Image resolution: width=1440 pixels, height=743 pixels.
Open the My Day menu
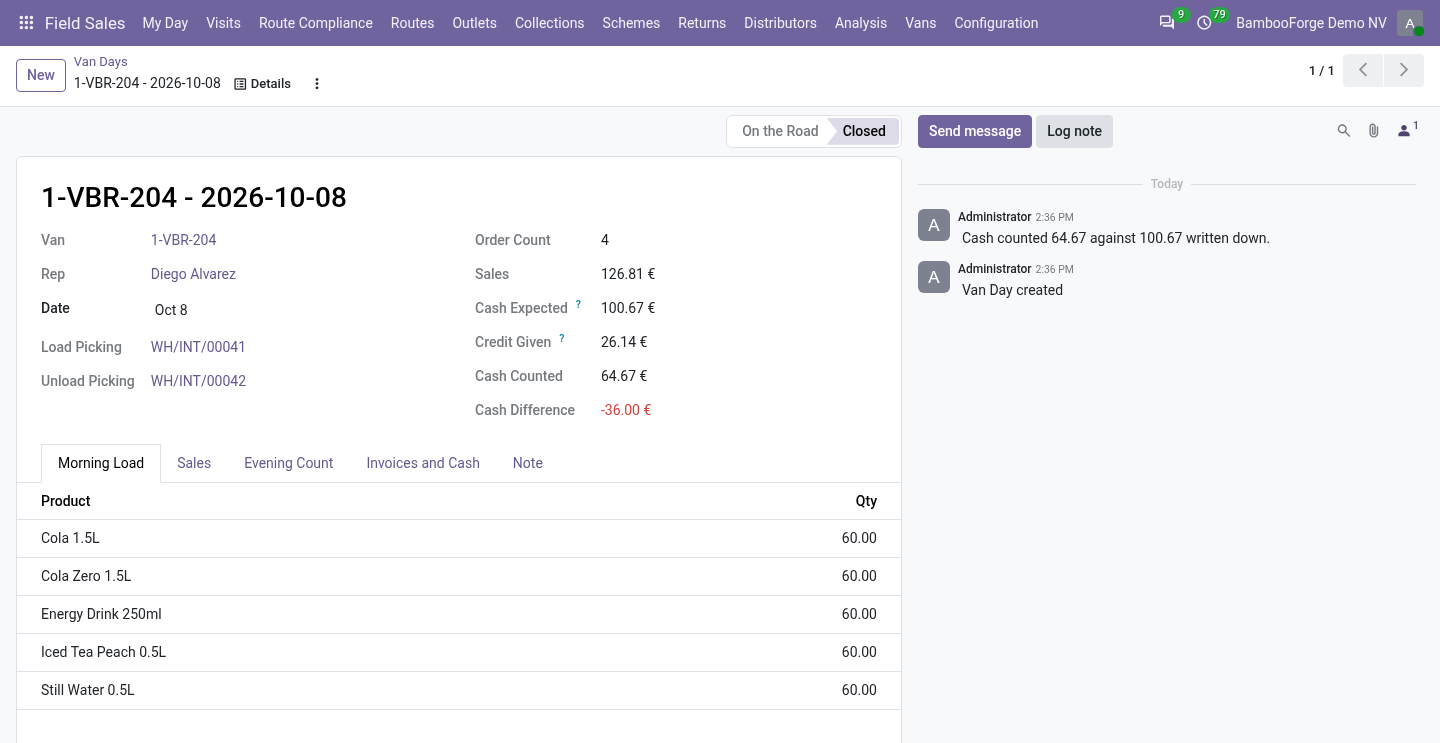pyautogui.click(x=165, y=23)
